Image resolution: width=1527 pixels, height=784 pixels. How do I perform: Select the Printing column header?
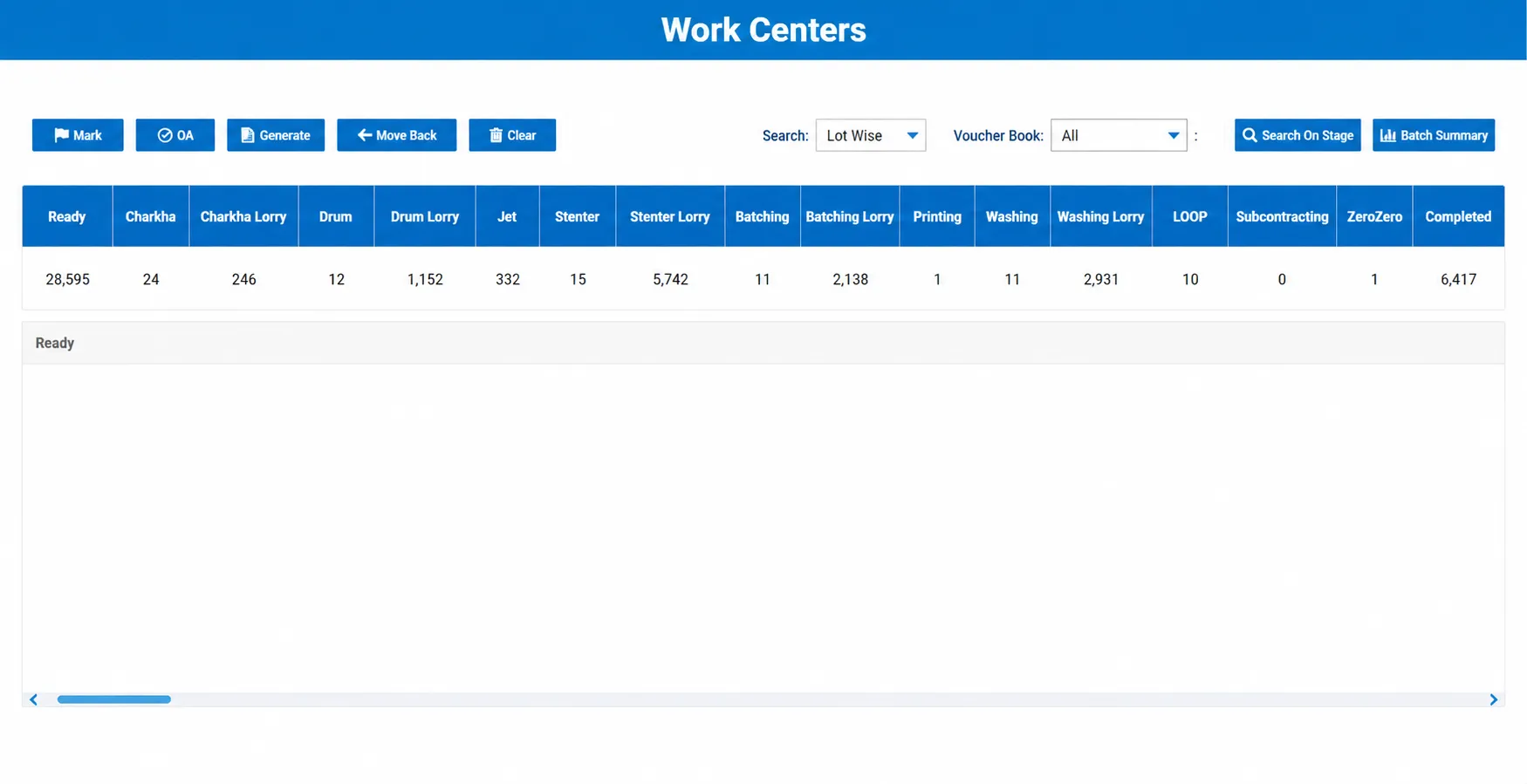coord(937,216)
